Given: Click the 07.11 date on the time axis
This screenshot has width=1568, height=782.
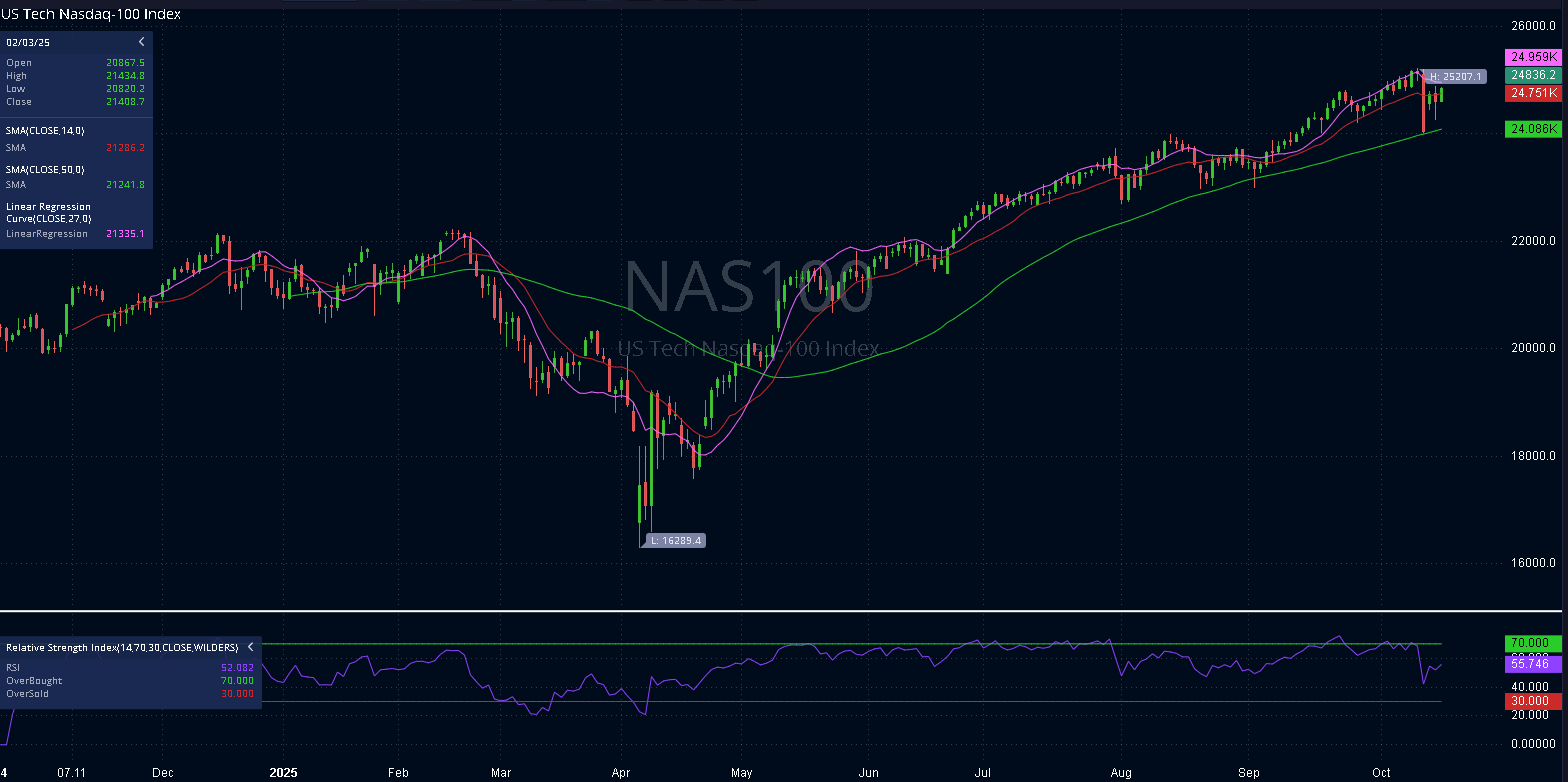Looking at the screenshot, I should (72, 772).
